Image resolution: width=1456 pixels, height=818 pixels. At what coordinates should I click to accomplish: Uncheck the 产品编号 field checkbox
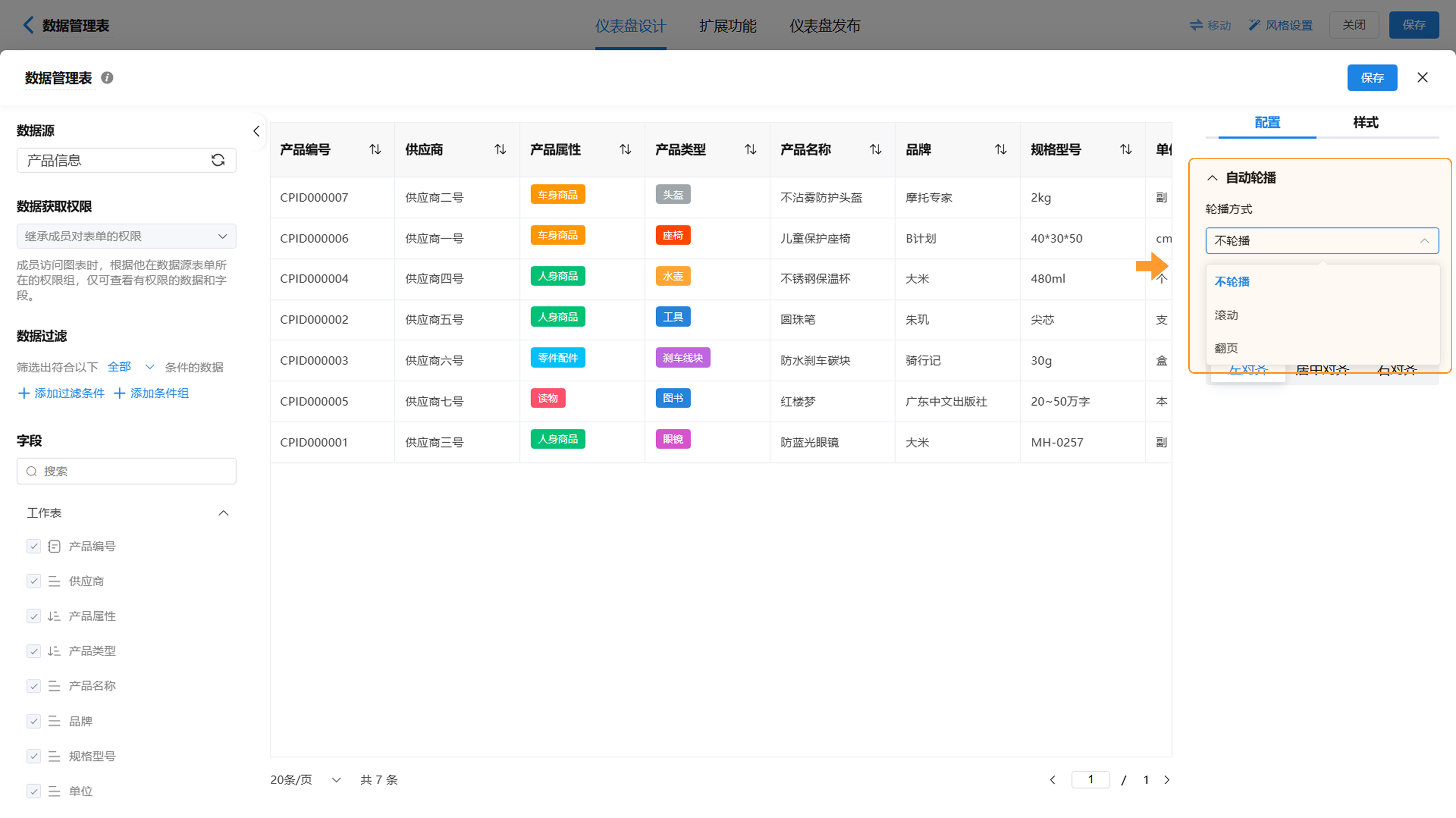34,546
